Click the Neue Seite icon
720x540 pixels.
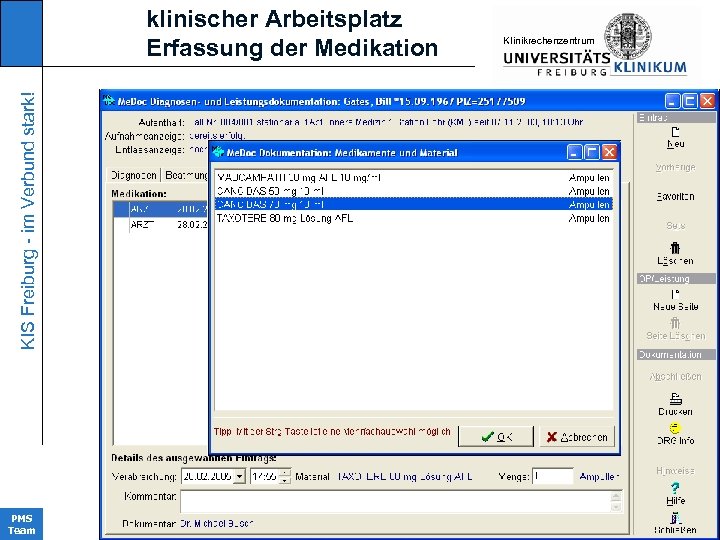click(675, 295)
